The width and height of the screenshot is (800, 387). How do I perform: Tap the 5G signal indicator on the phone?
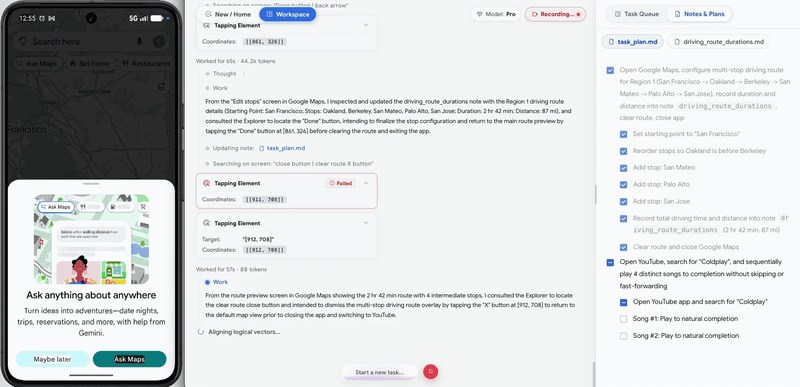tap(138, 18)
